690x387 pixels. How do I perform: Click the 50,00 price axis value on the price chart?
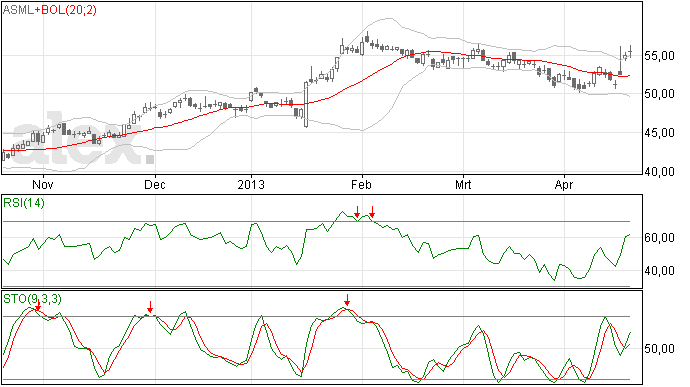click(x=659, y=94)
